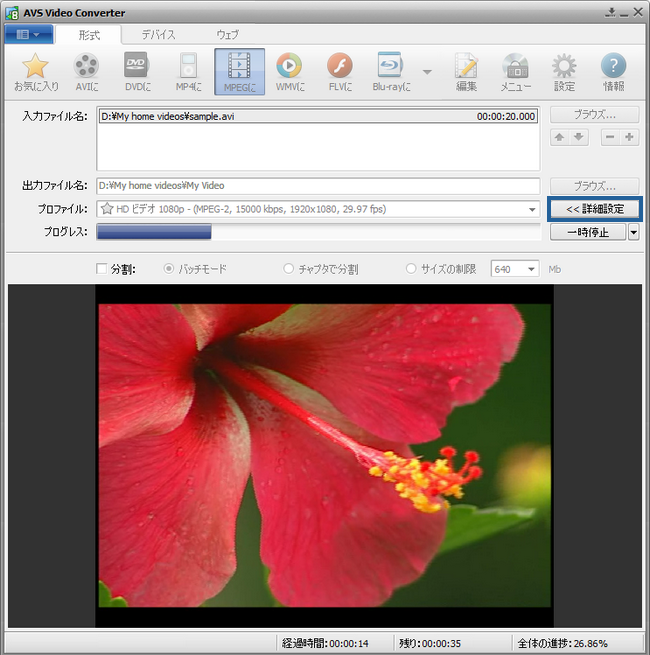Switch to the デバイス tab

(158, 34)
